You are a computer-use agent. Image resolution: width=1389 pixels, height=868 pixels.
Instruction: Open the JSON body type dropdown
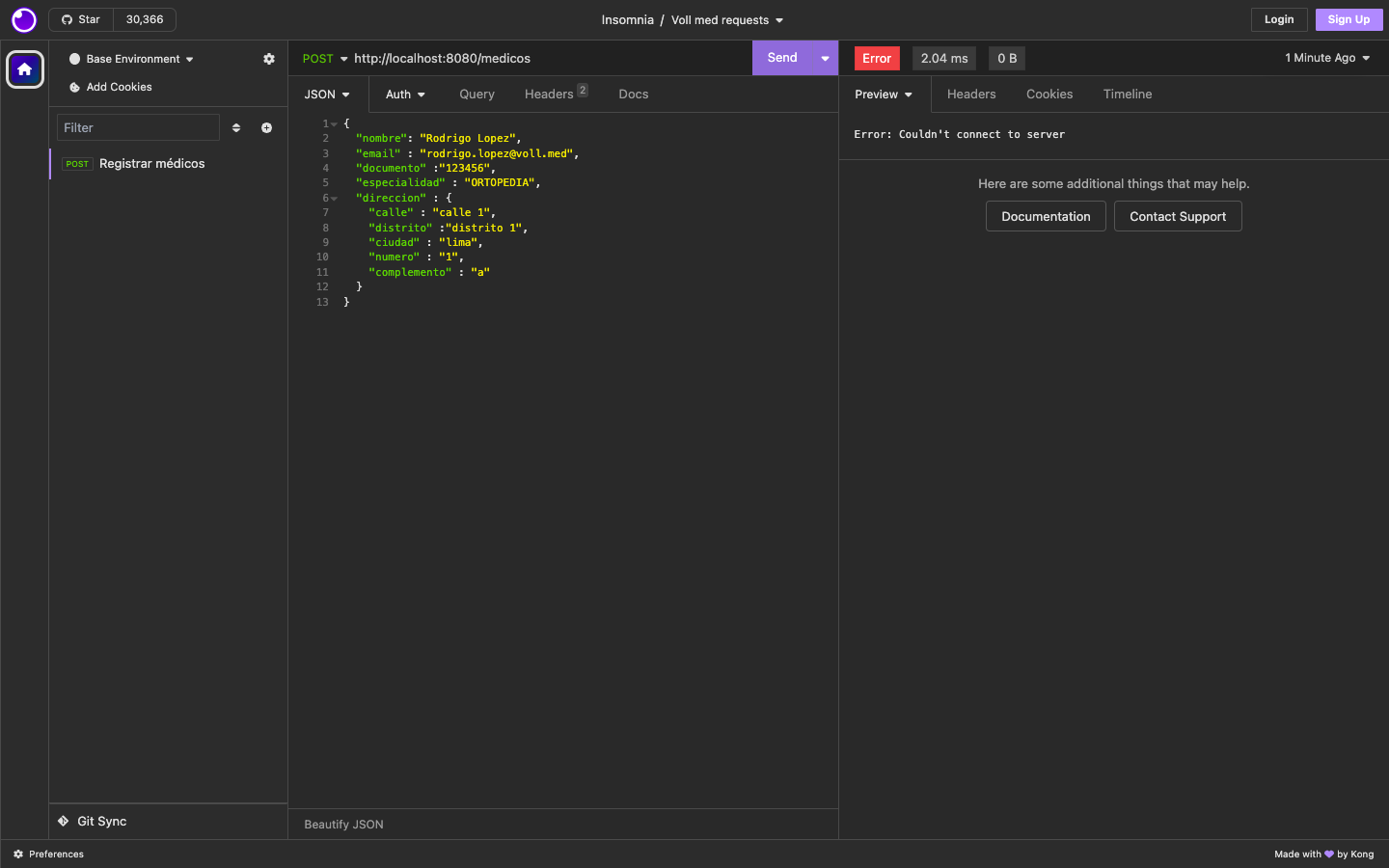pos(327,95)
